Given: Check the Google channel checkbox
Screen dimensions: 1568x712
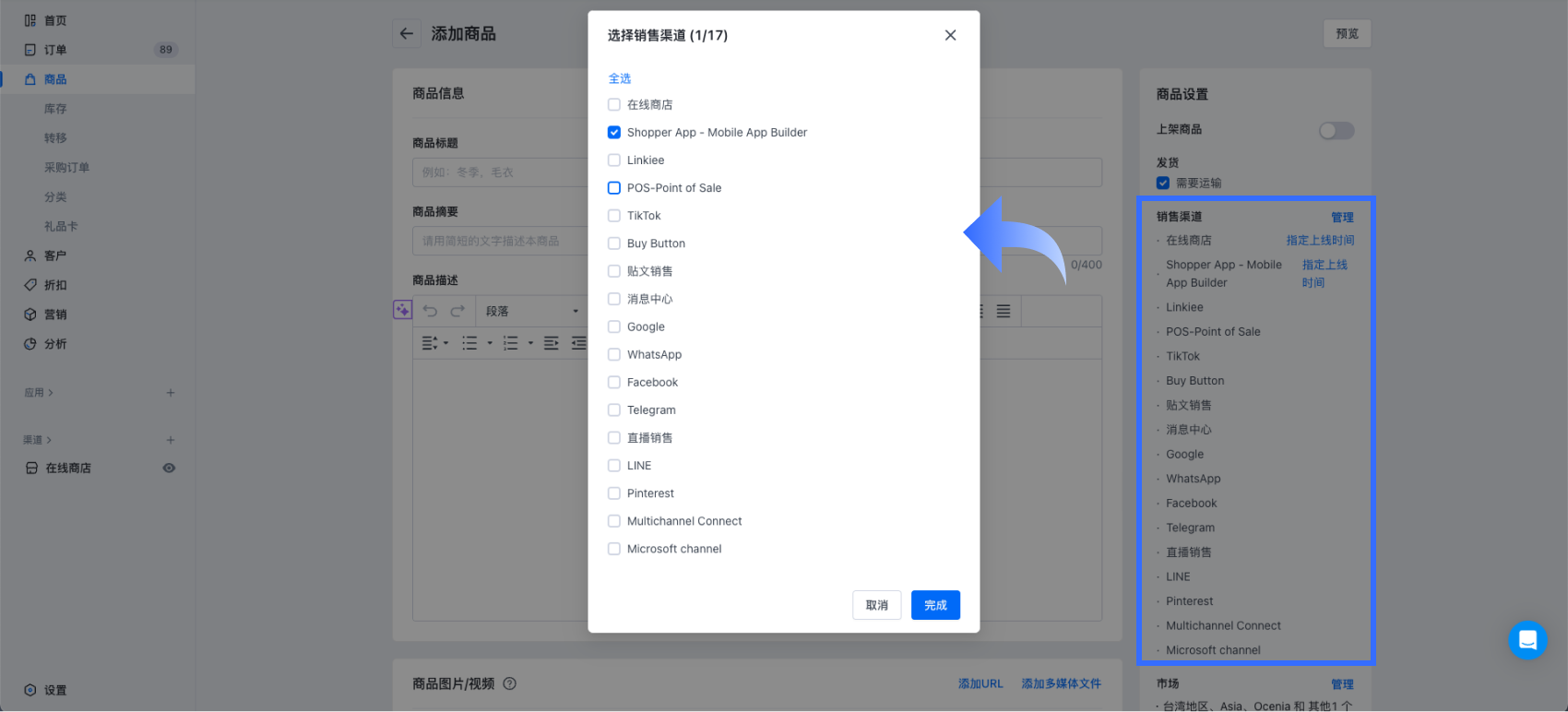Looking at the screenshot, I should [614, 326].
